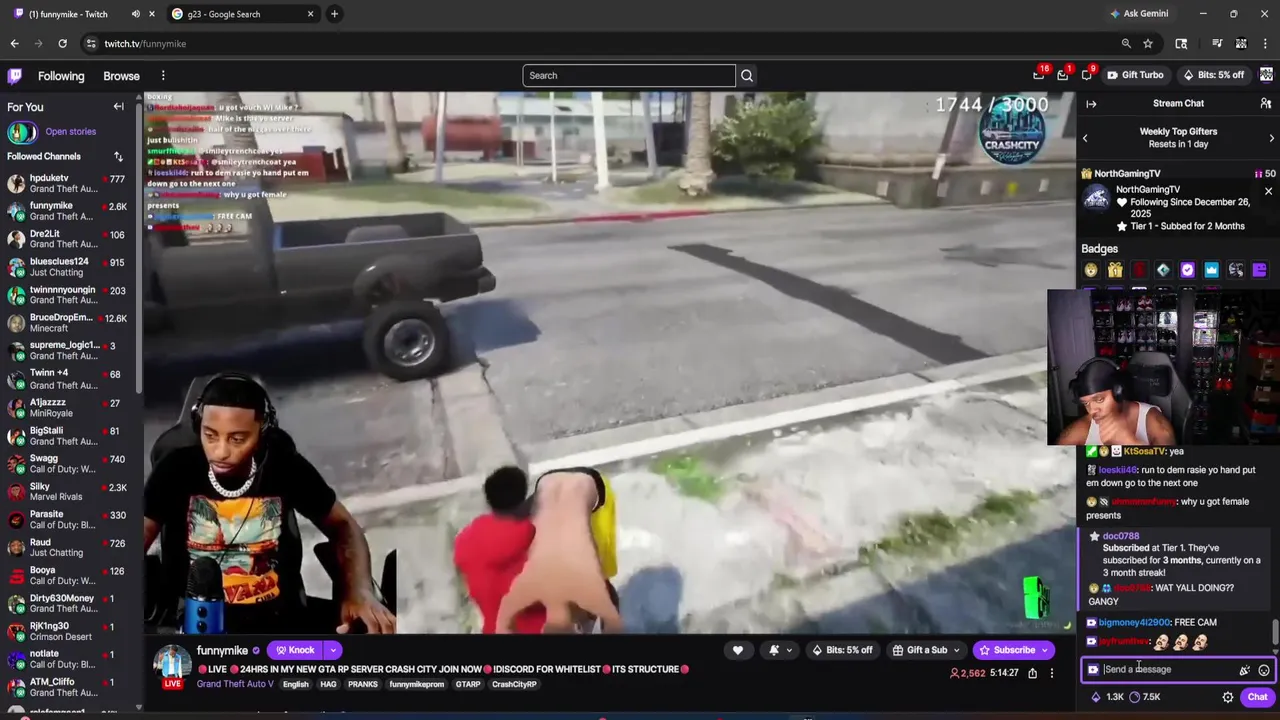Open the Browse page
Image resolution: width=1280 pixels, height=720 pixels.
[x=121, y=76]
